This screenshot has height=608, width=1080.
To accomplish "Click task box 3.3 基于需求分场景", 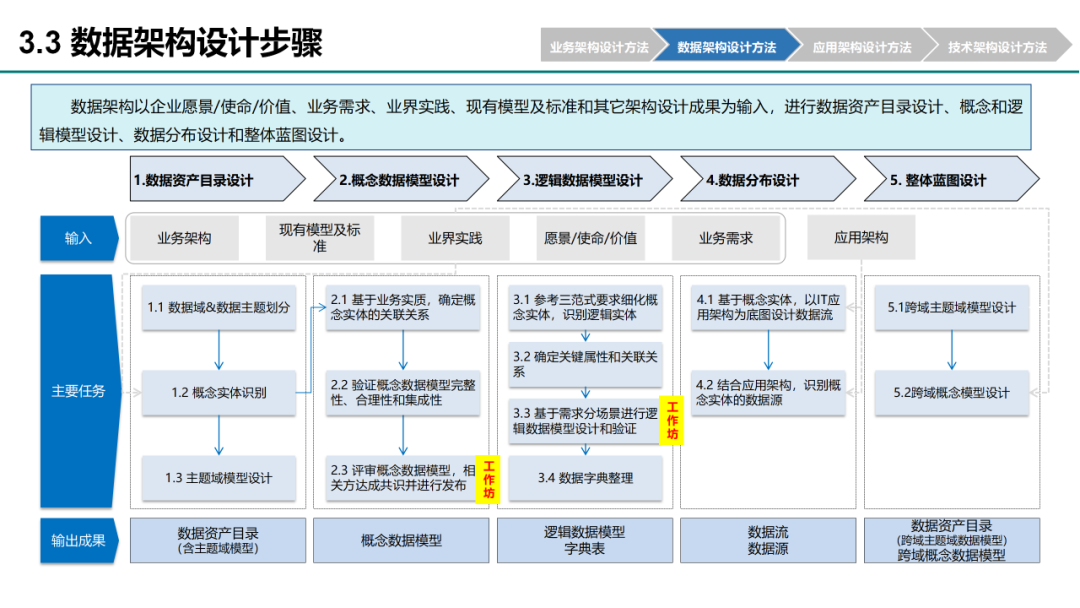I will point(585,421).
